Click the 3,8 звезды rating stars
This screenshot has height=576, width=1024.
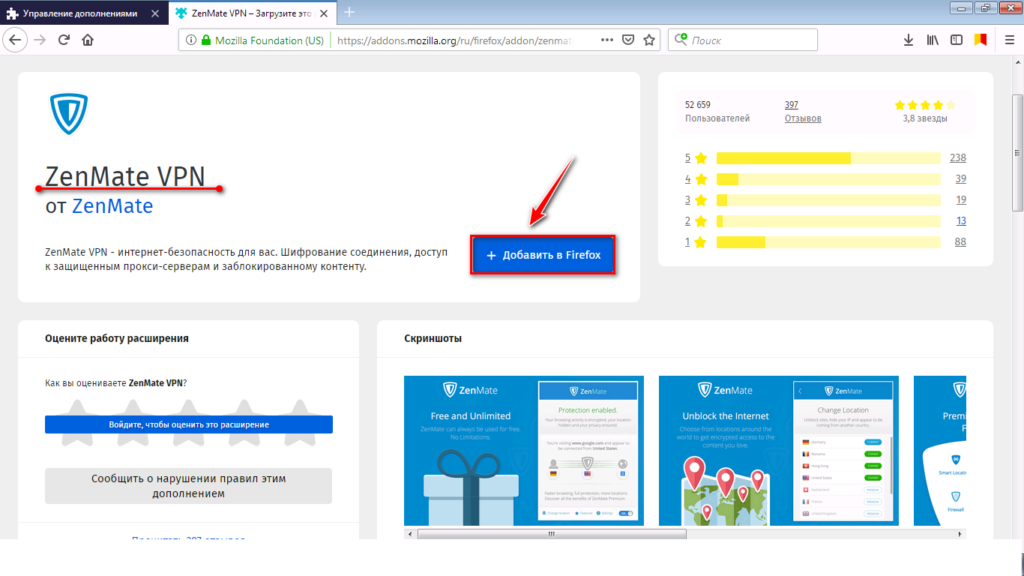(x=925, y=105)
